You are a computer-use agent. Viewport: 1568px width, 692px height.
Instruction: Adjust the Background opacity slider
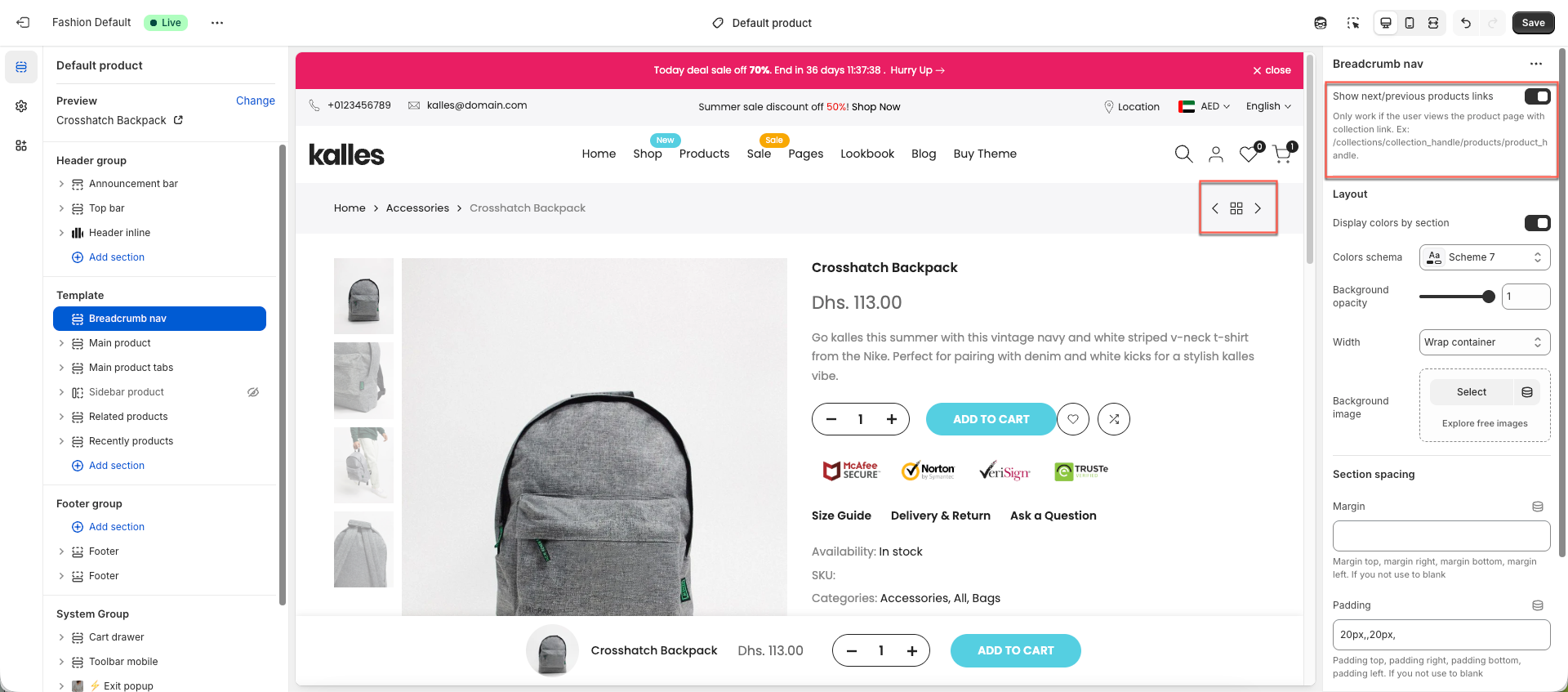click(1457, 297)
